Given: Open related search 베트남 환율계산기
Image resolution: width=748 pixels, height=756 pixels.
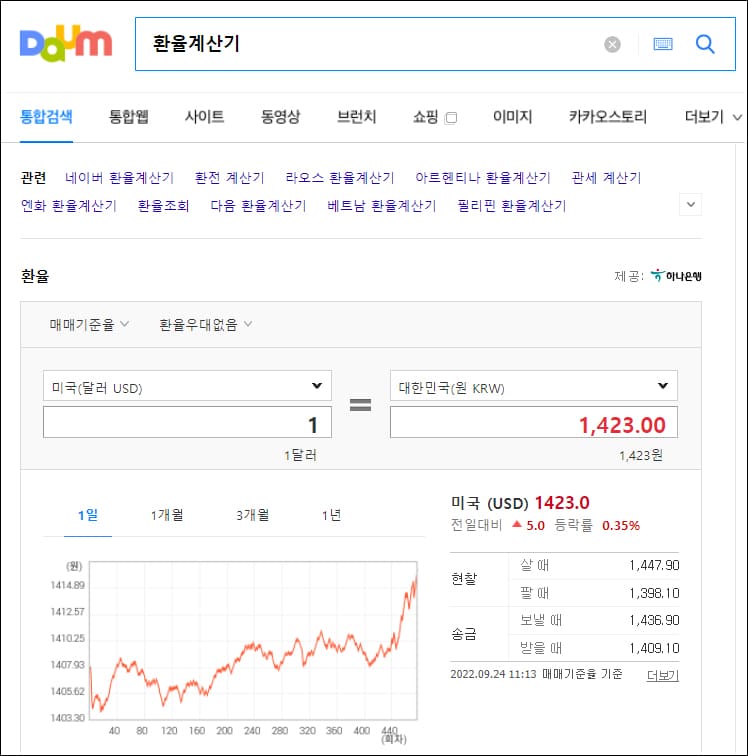Looking at the screenshot, I should click(x=381, y=206).
